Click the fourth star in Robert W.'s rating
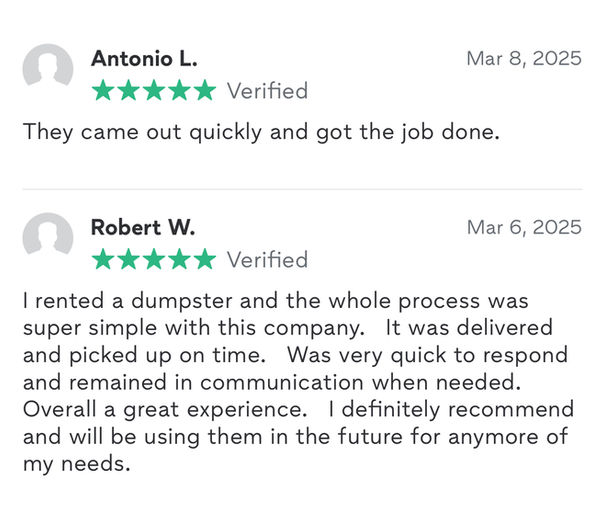 pyautogui.click(x=178, y=260)
